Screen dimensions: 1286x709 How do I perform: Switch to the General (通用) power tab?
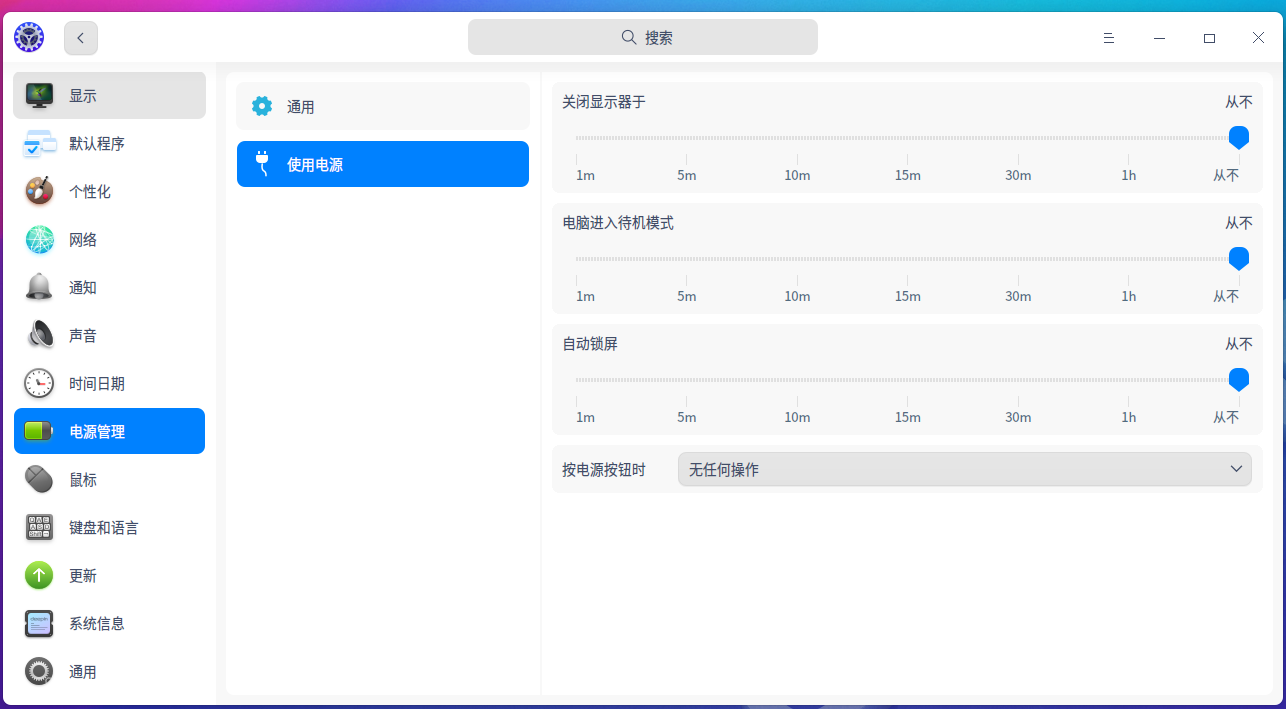[x=382, y=107]
